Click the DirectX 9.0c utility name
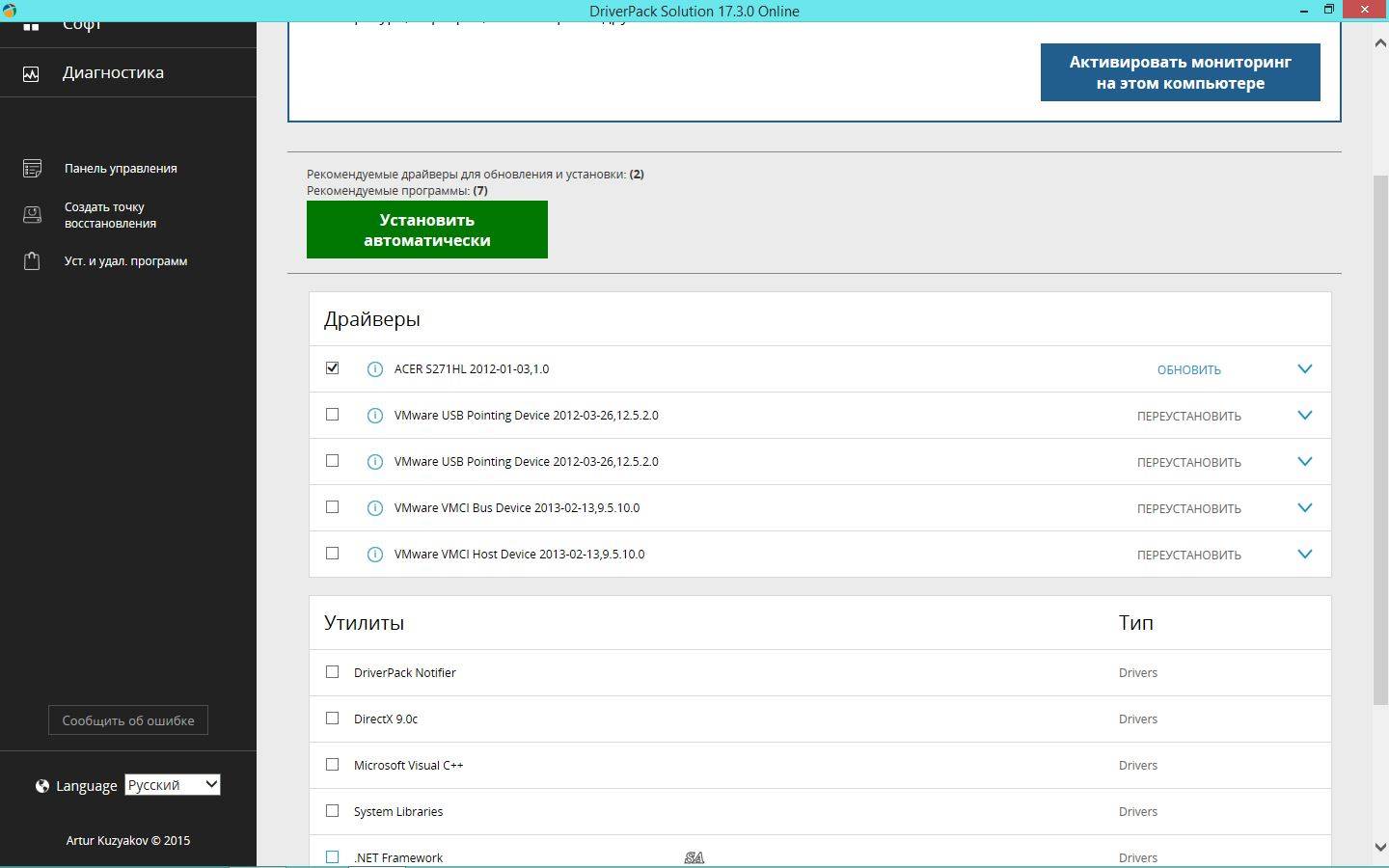Viewport: 1389px width, 868px height. pos(386,719)
